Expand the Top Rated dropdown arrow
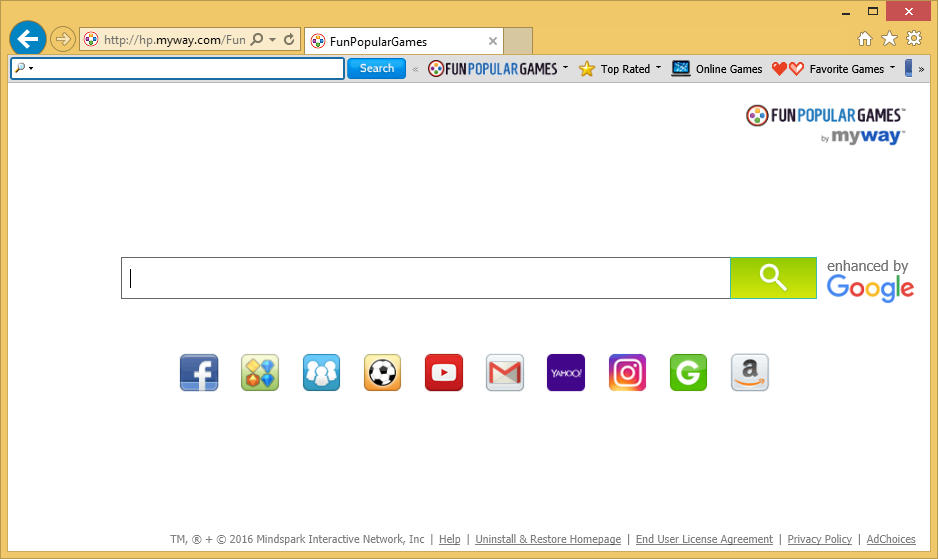939x559 pixels. [x=658, y=68]
